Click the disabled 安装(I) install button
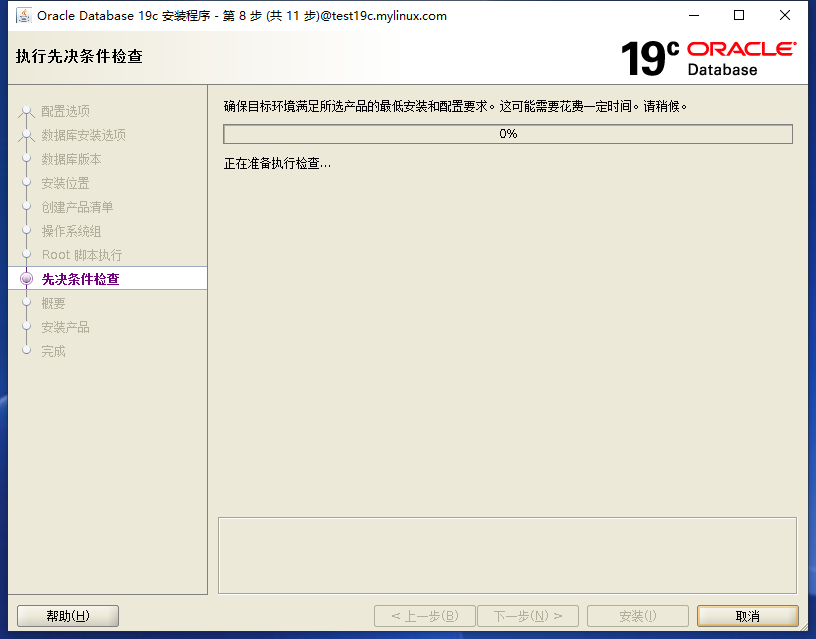 coord(638,616)
